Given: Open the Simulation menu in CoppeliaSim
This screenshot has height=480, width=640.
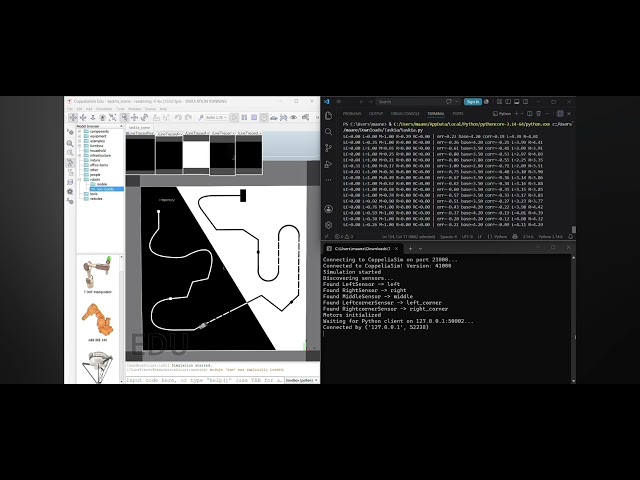Looking at the screenshot, I should click(x=104, y=109).
